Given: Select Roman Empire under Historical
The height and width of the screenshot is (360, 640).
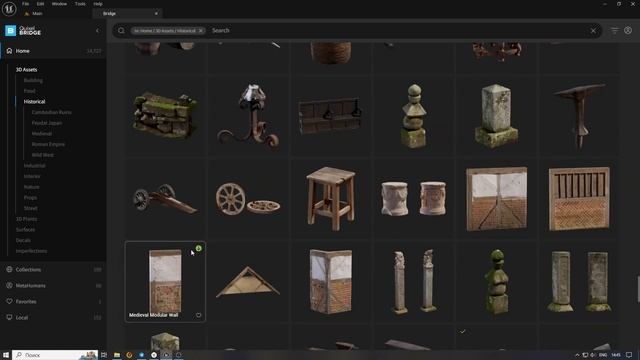Looking at the screenshot, I should tap(48, 144).
